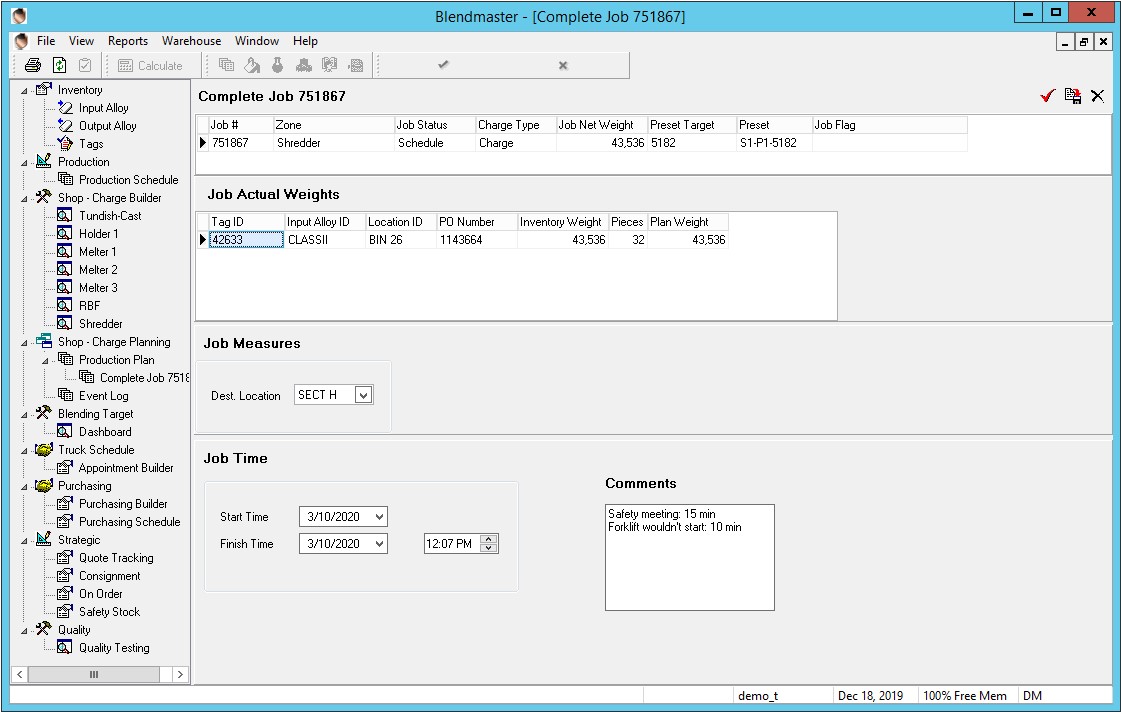Collapse the Purchasing tree node
This screenshot has width=1121, height=712.
coord(24,487)
